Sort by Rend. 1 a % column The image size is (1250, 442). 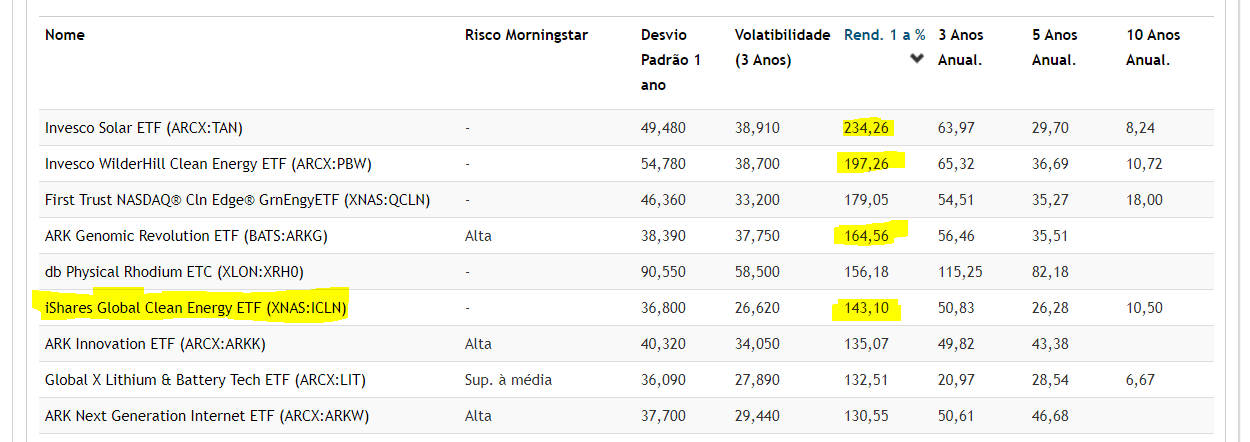pyautogui.click(x=884, y=35)
